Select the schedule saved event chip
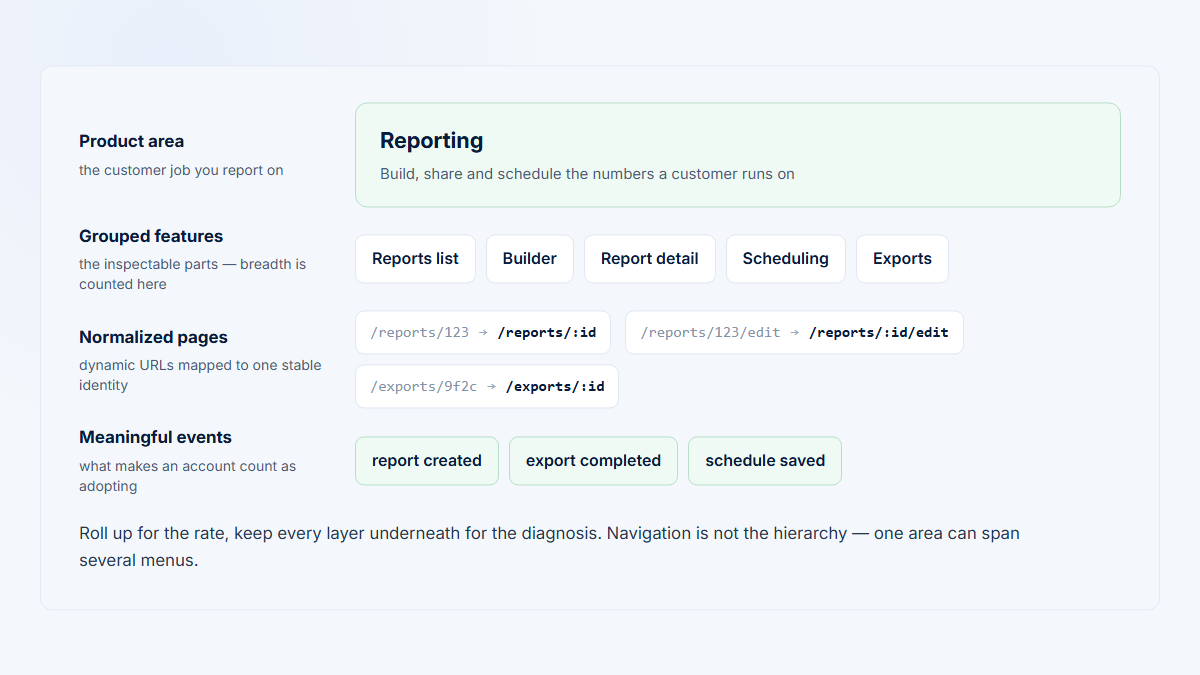Image resolution: width=1200 pixels, height=675 pixels. pos(765,461)
